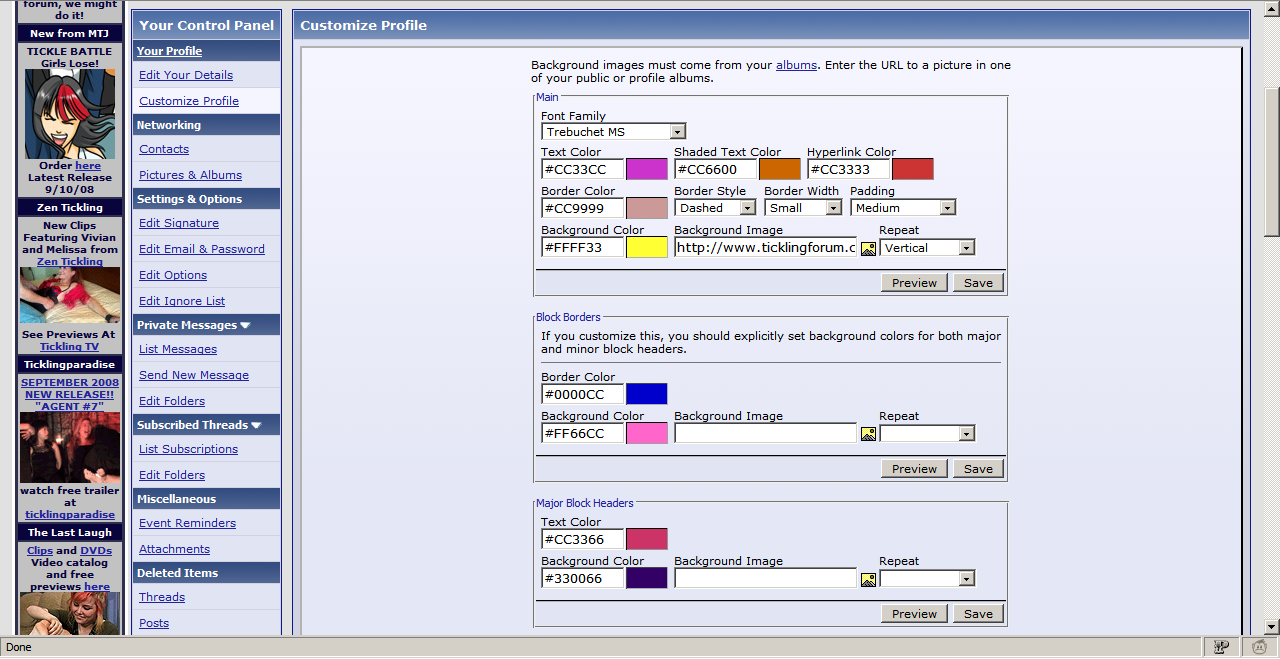Go to Edit Signature in sidebar
The height and width of the screenshot is (659, 1280).
point(179,223)
